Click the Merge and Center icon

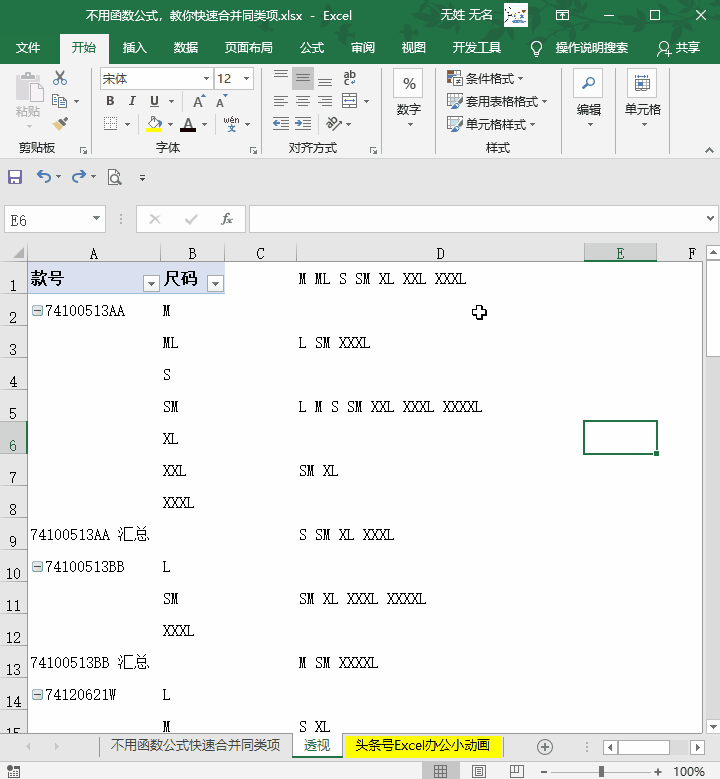(x=349, y=101)
